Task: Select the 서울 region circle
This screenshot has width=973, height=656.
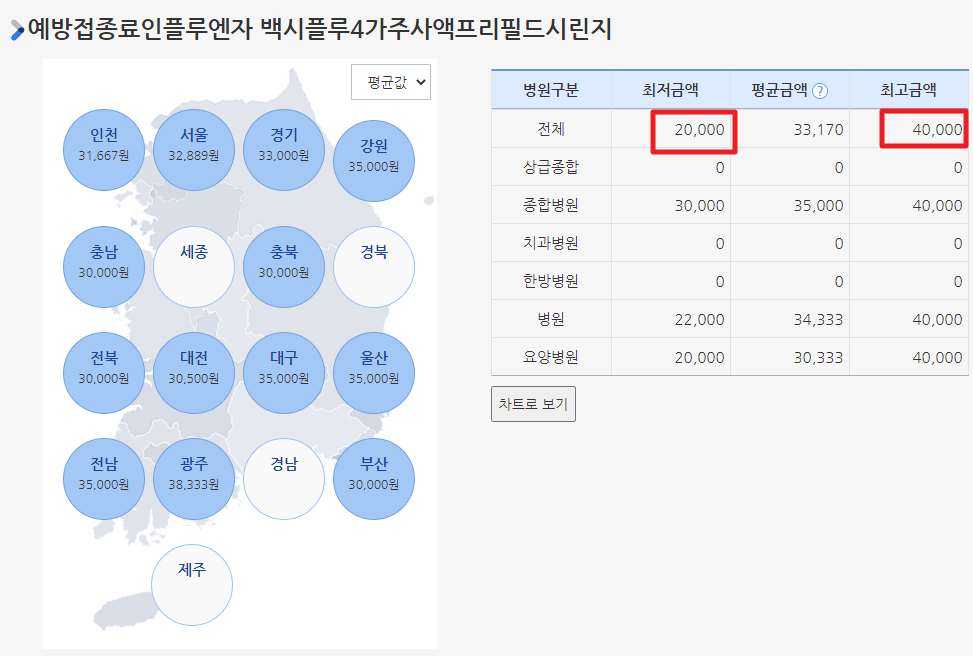Action: tap(194, 150)
